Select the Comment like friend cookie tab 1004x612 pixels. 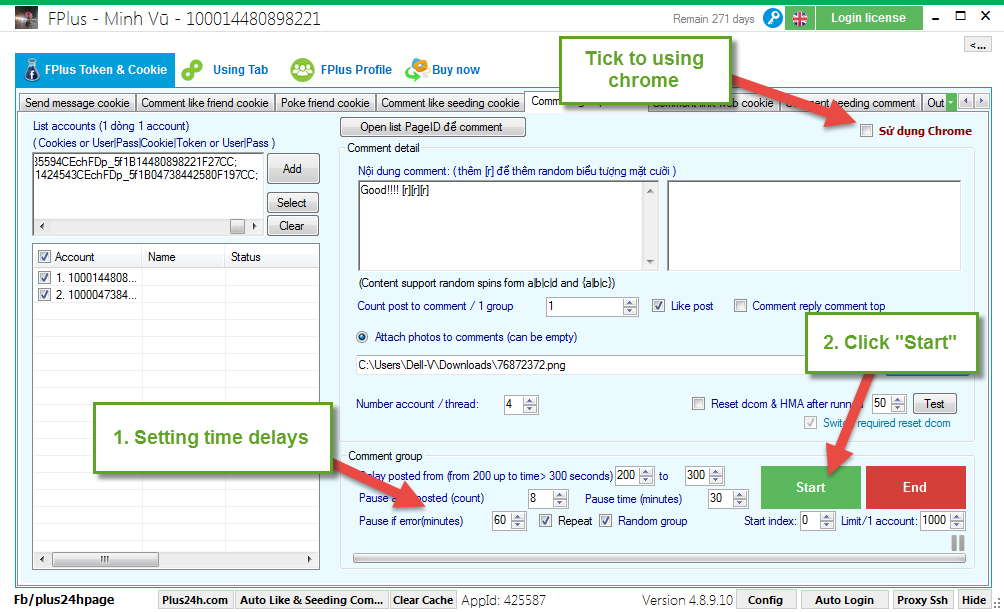click(205, 103)
